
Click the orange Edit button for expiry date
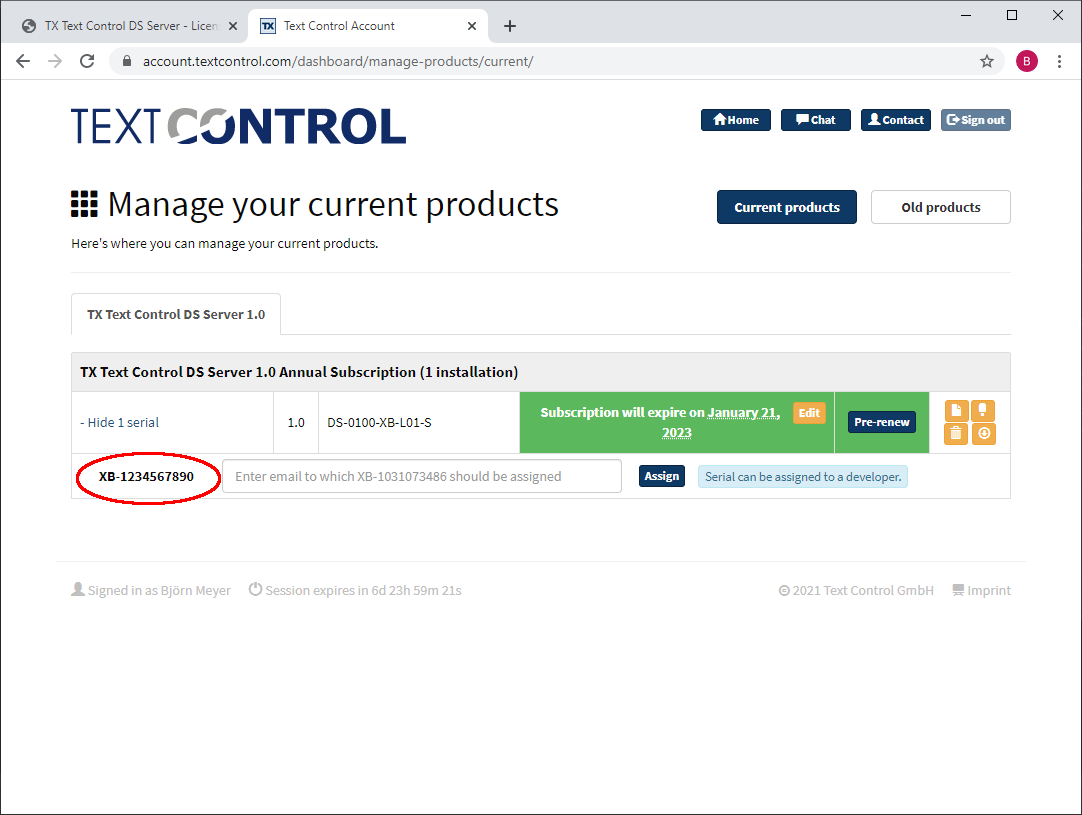tap(809, 413)
